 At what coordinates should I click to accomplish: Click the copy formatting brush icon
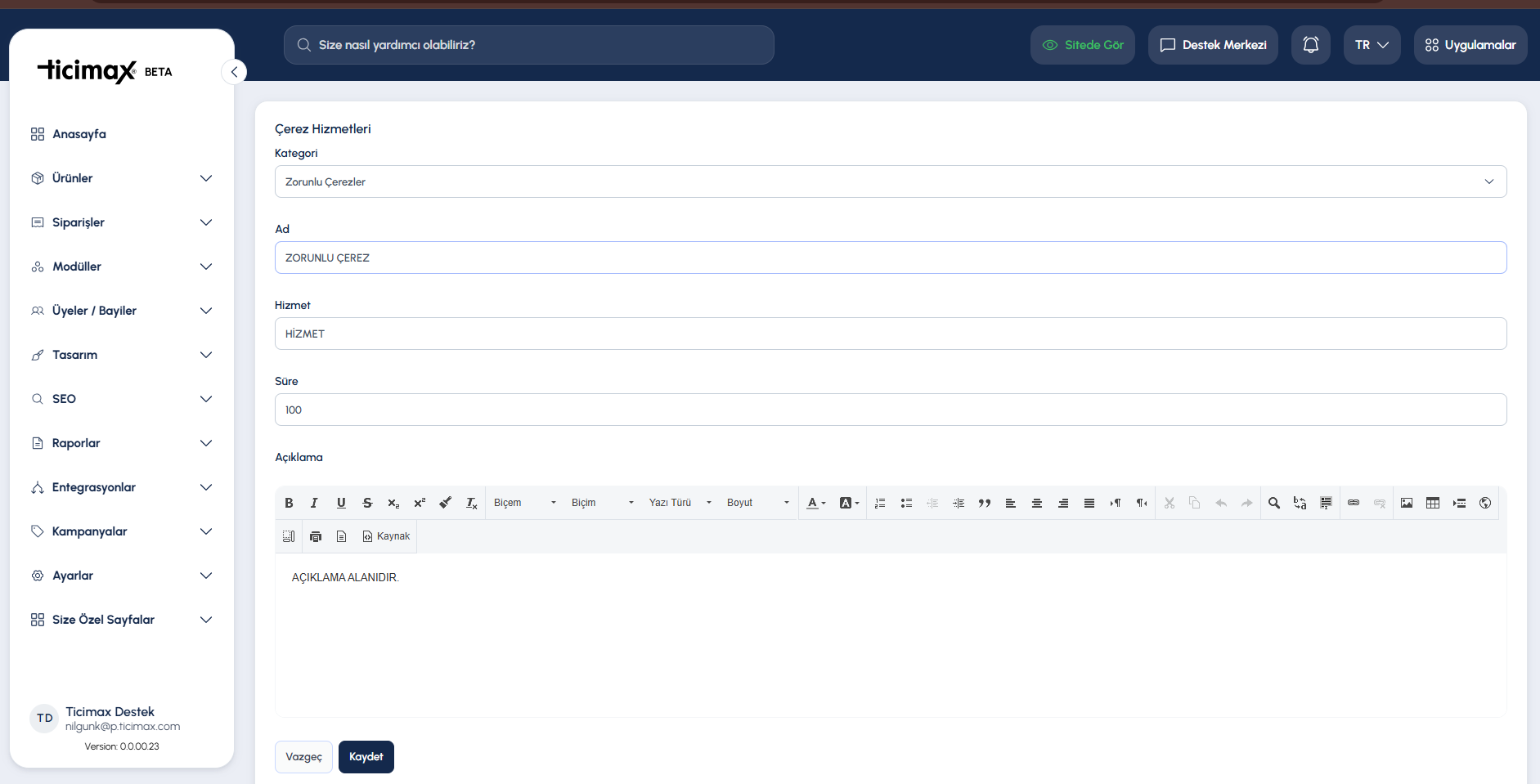(445, 503)
